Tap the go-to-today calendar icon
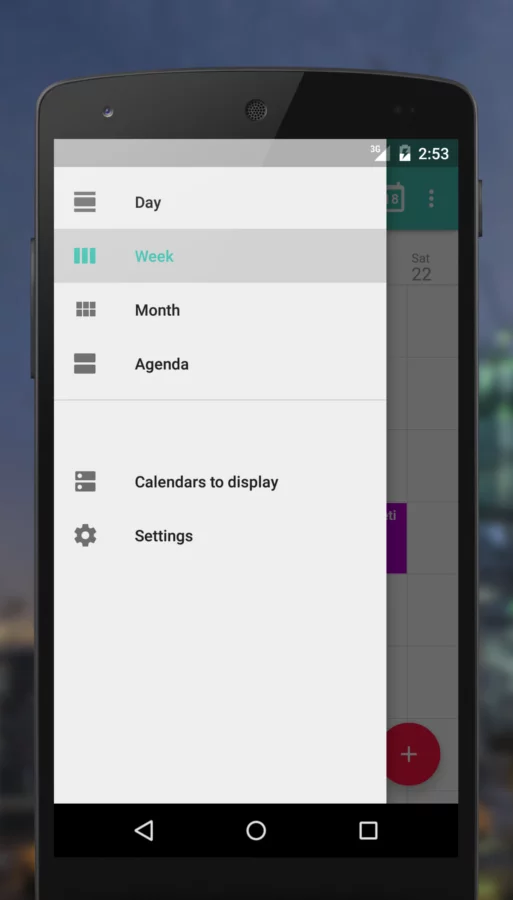513x900 pixels. (395, 197)
